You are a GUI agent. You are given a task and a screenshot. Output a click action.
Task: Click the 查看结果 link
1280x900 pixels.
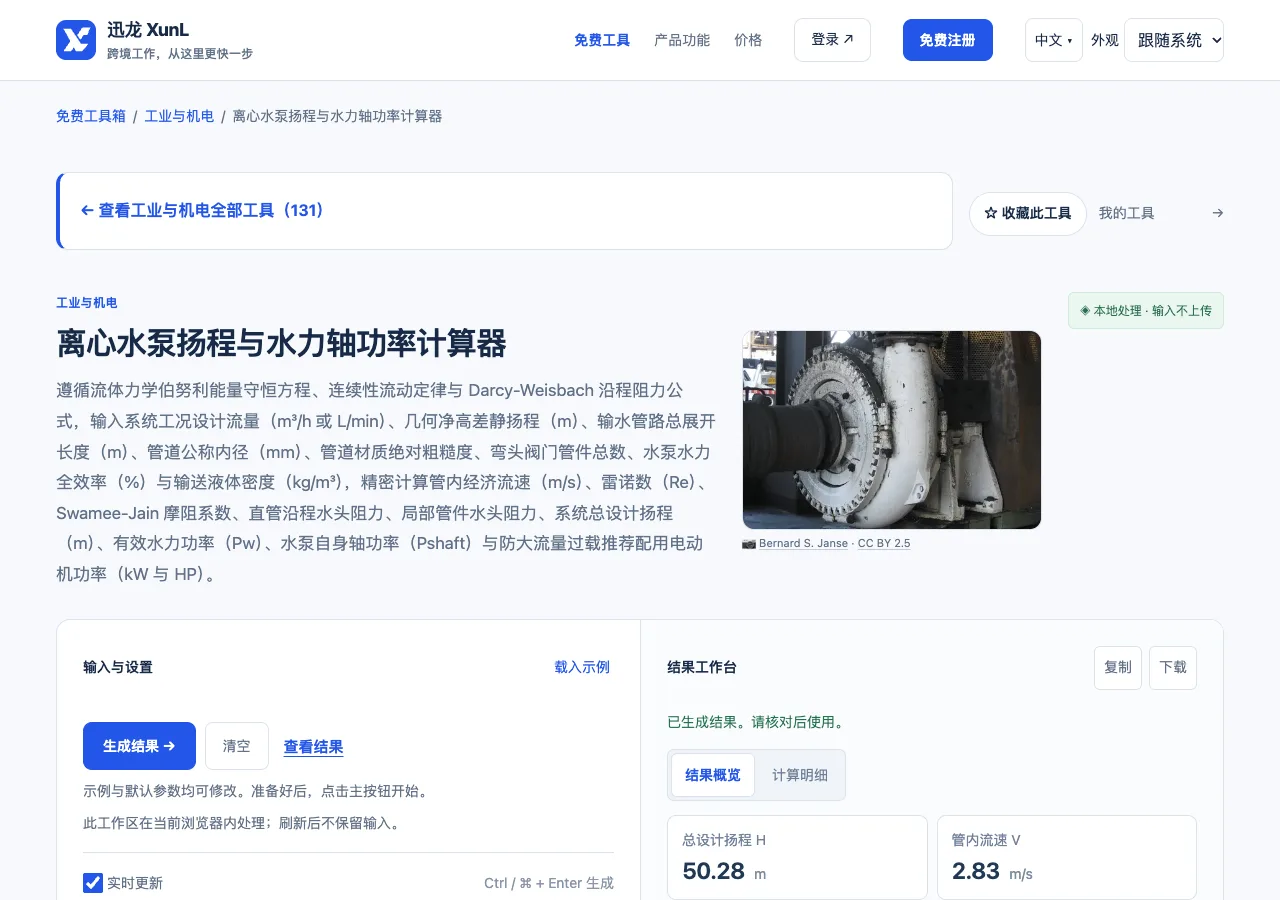tap(313, 746)
